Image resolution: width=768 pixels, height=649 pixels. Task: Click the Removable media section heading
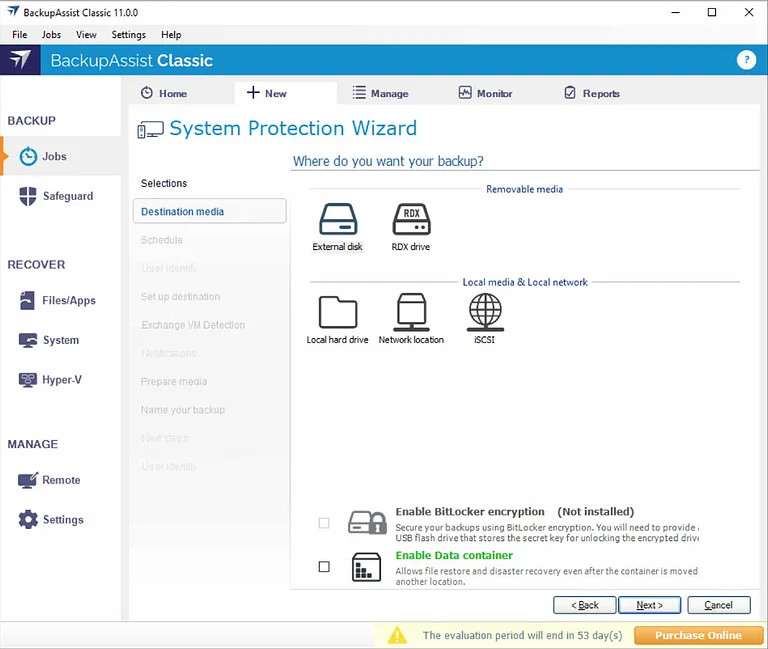(x=525, y=189)
